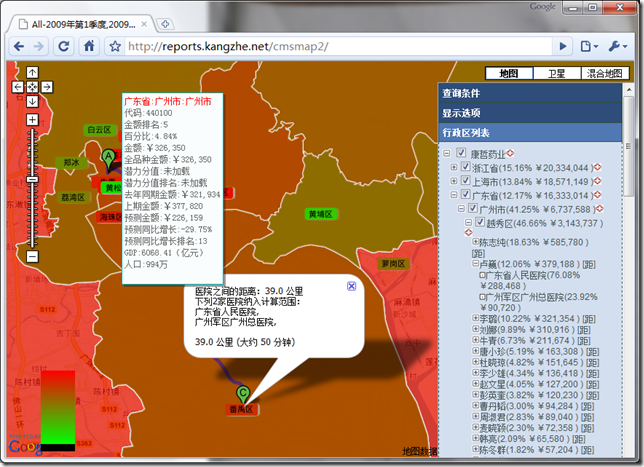Click the 番禺区 map label
Viewport: 644px width, 467px height.
click(x=242, y=409)
